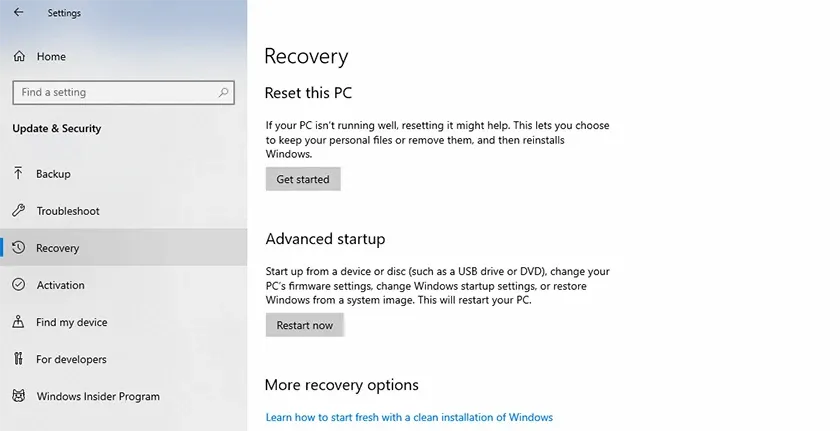This screenshot has height=431, width=840.
Task: Click the Activation checkmark circle icon
Action: [x=19, y=284]
